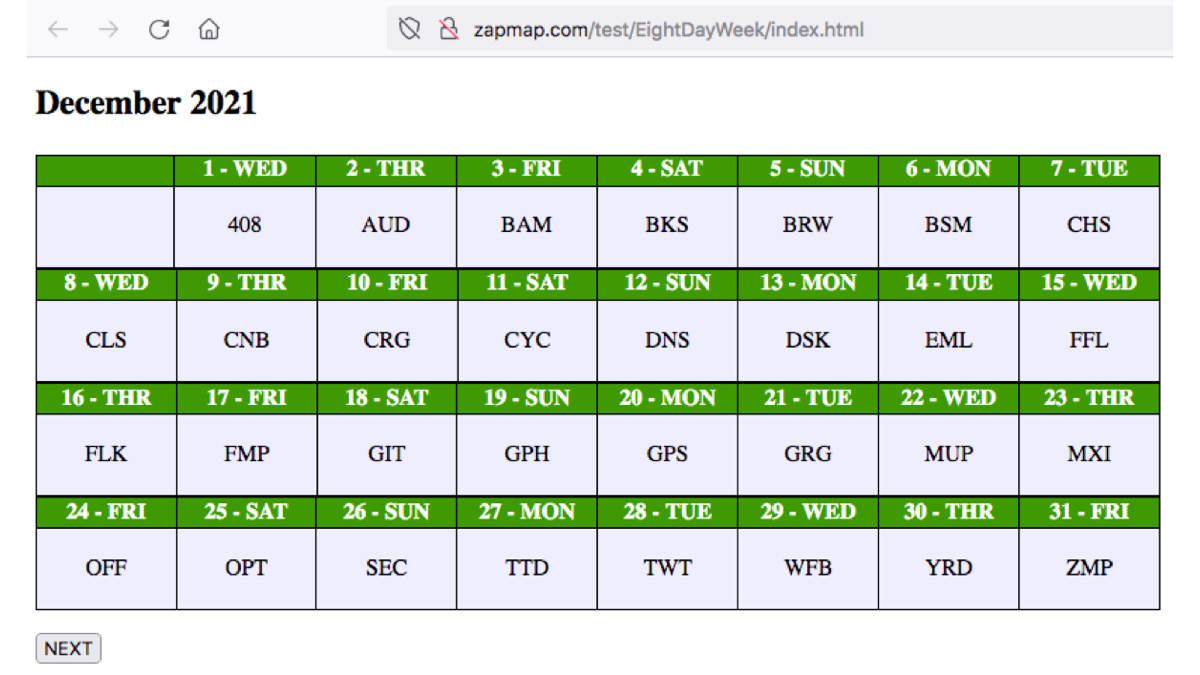Select the 3 - FRI header cell

click(x=526, y=170)
